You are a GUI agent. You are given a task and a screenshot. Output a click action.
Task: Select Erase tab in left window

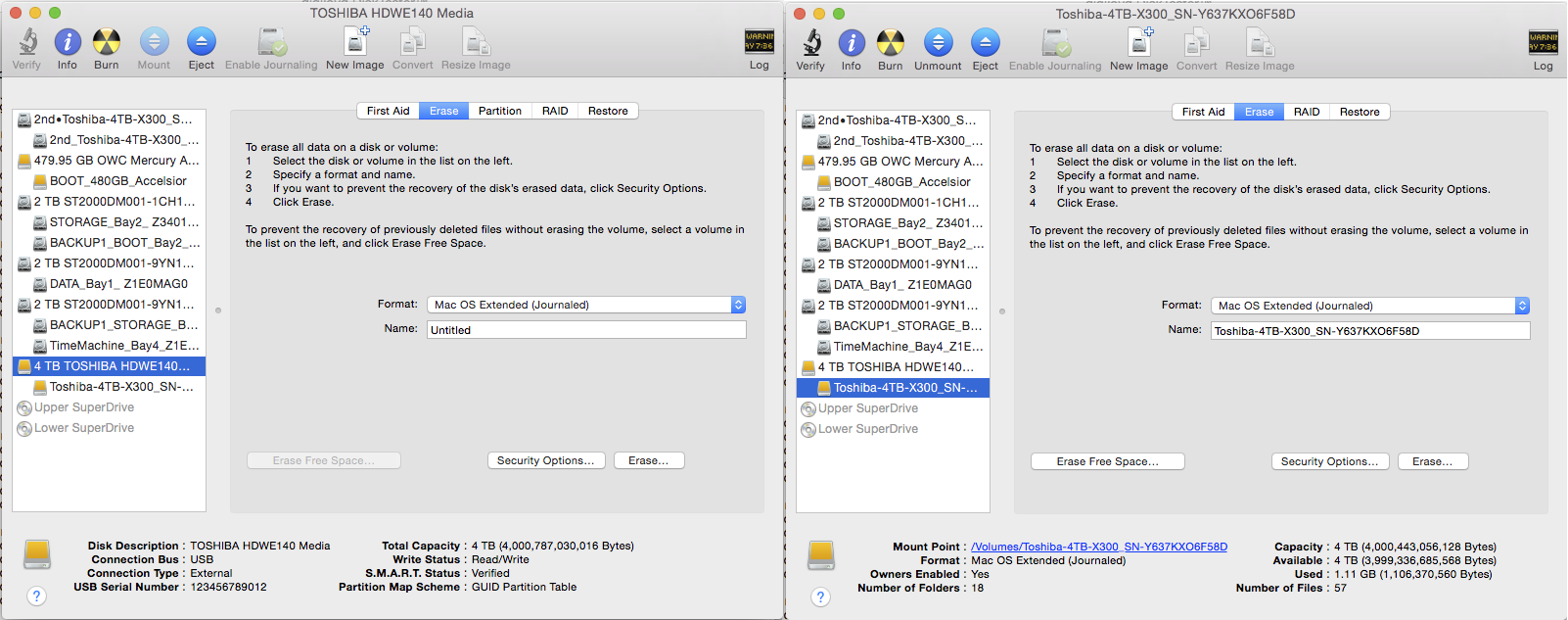(x=444, y=111)
